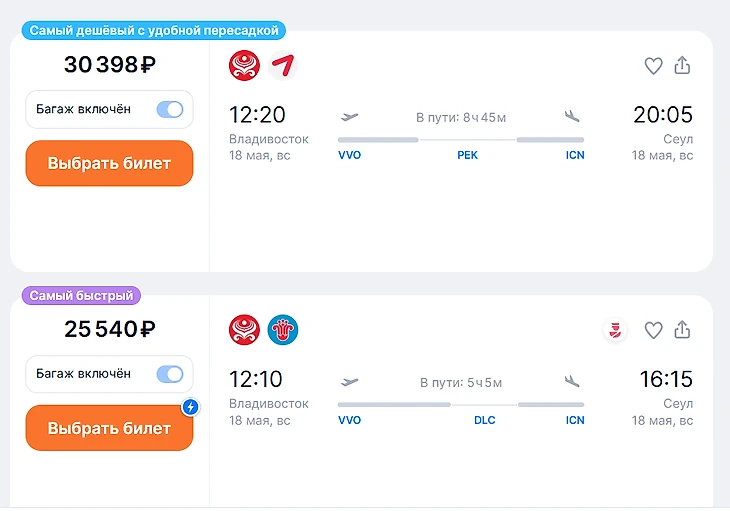Switch off baggage on the 25 540₽ ticket
The height and width of the screenshot is (511, 730).
click(x=170, y=374)
